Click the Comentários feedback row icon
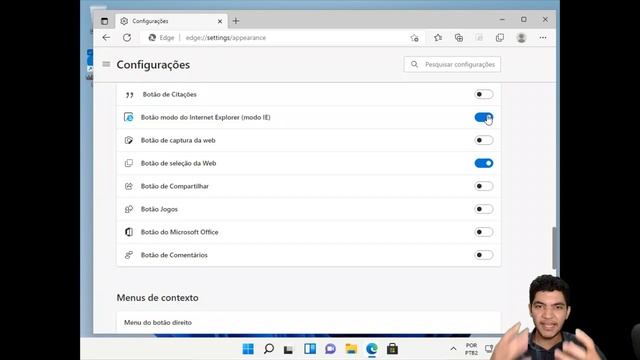 (129, 255)
